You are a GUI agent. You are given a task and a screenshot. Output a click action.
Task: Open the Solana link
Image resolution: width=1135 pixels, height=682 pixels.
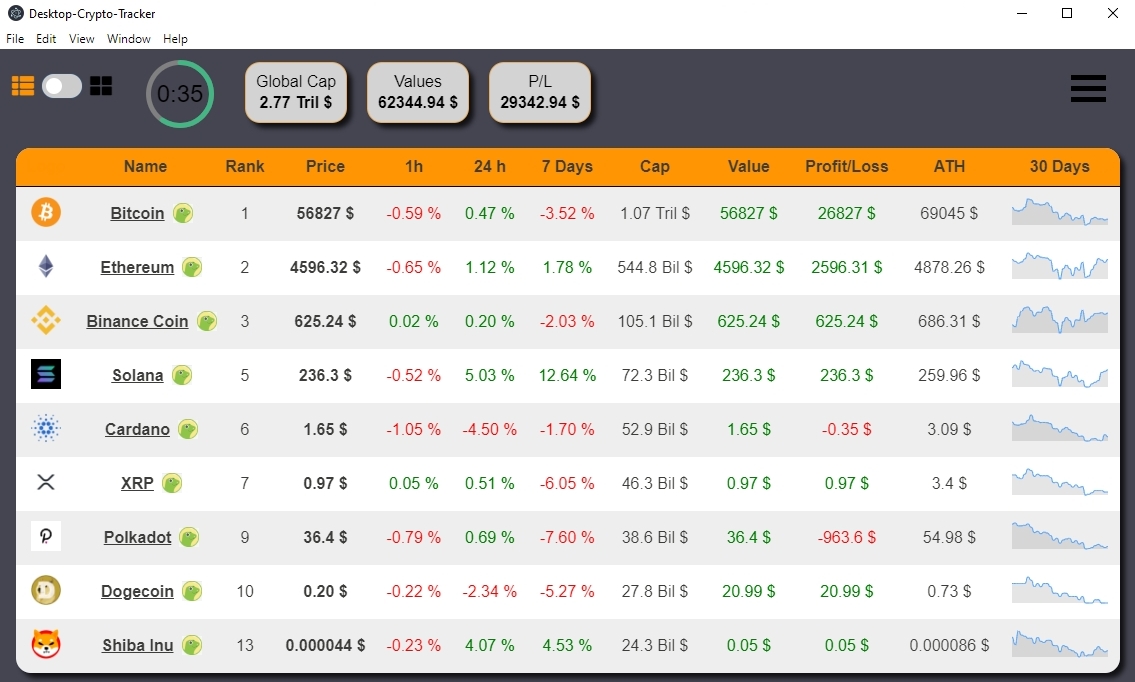(x=137, y=375)
